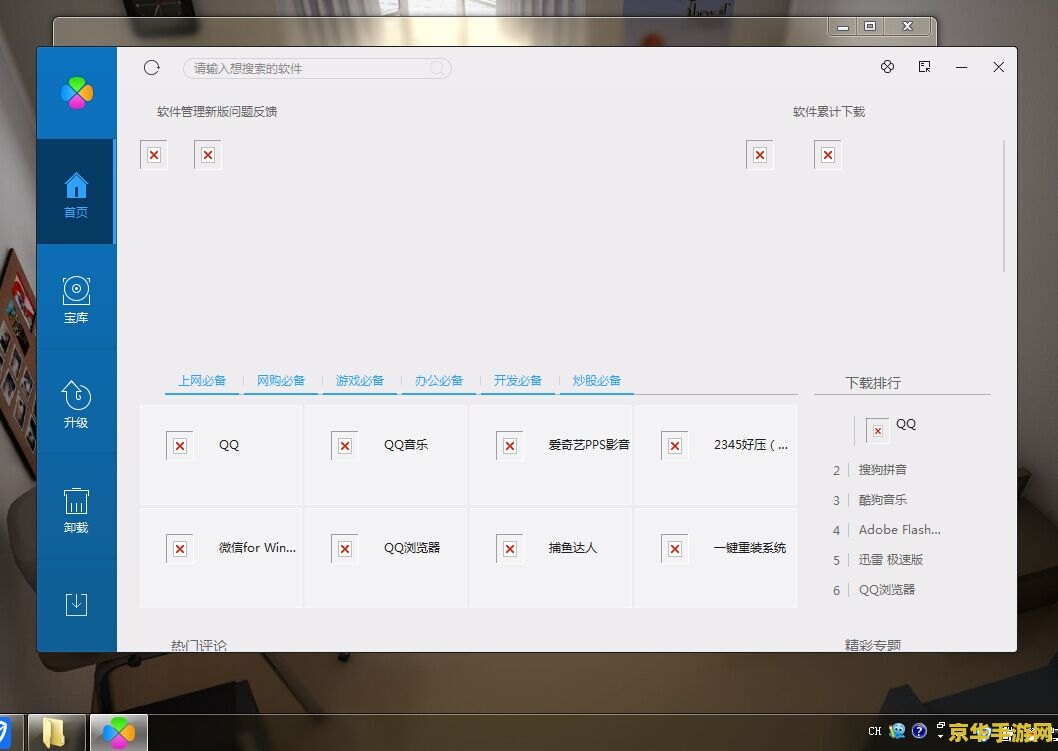Switch to the 网购必备 tab
Viewport: 1058px width, 751px height.
(281, 381)
